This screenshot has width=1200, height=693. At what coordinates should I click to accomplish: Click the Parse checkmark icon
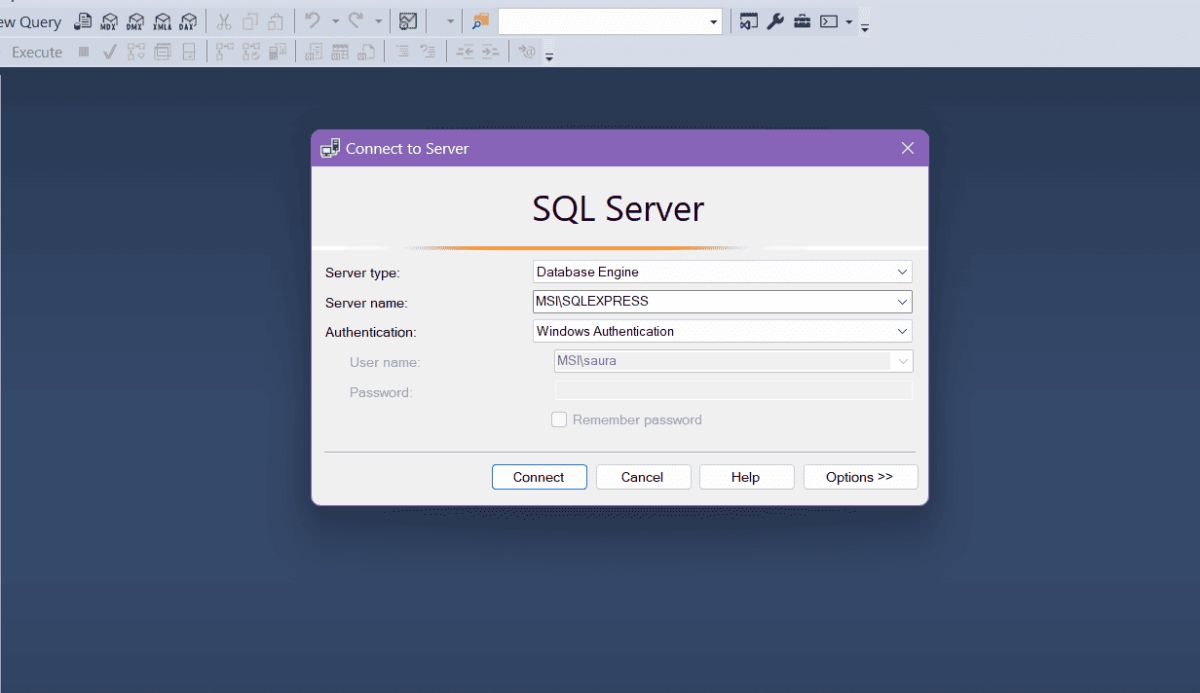click(x=110, y=52)
